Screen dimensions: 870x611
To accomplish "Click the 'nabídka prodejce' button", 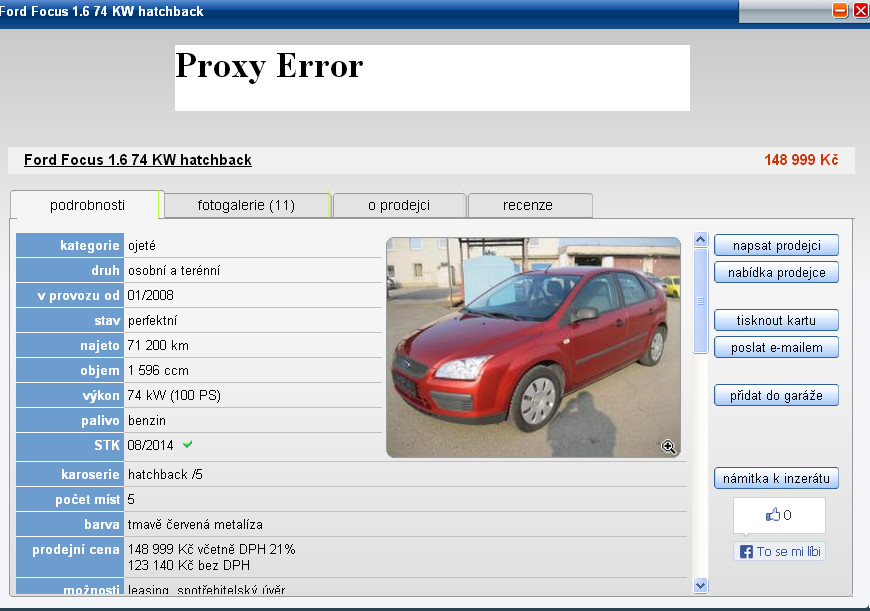I will [x=776, y=272].
